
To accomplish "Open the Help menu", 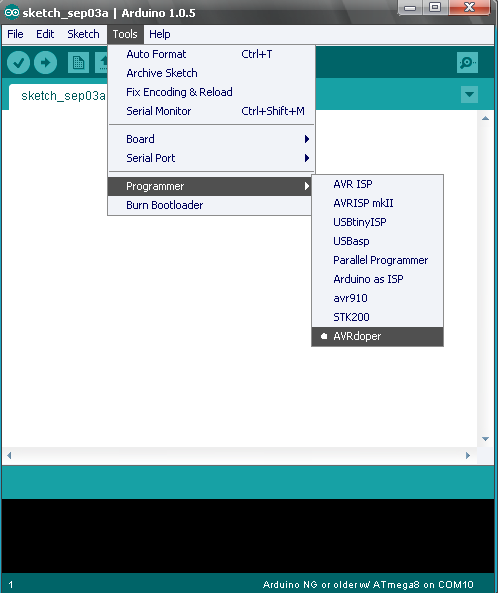I will click(160, 34).
